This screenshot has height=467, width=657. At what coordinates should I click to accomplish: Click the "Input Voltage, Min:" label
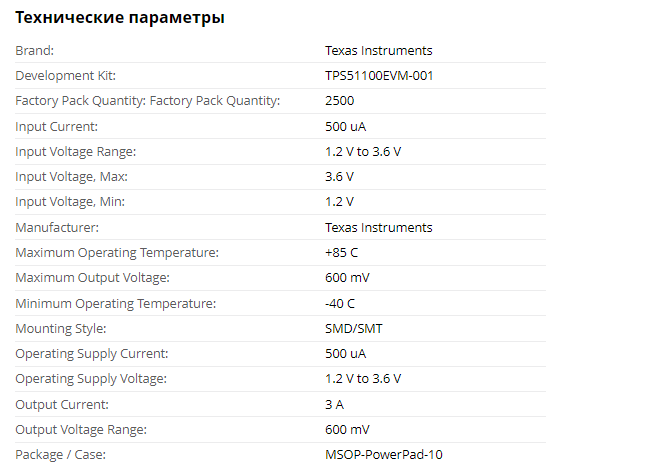(x=70, y=202)
